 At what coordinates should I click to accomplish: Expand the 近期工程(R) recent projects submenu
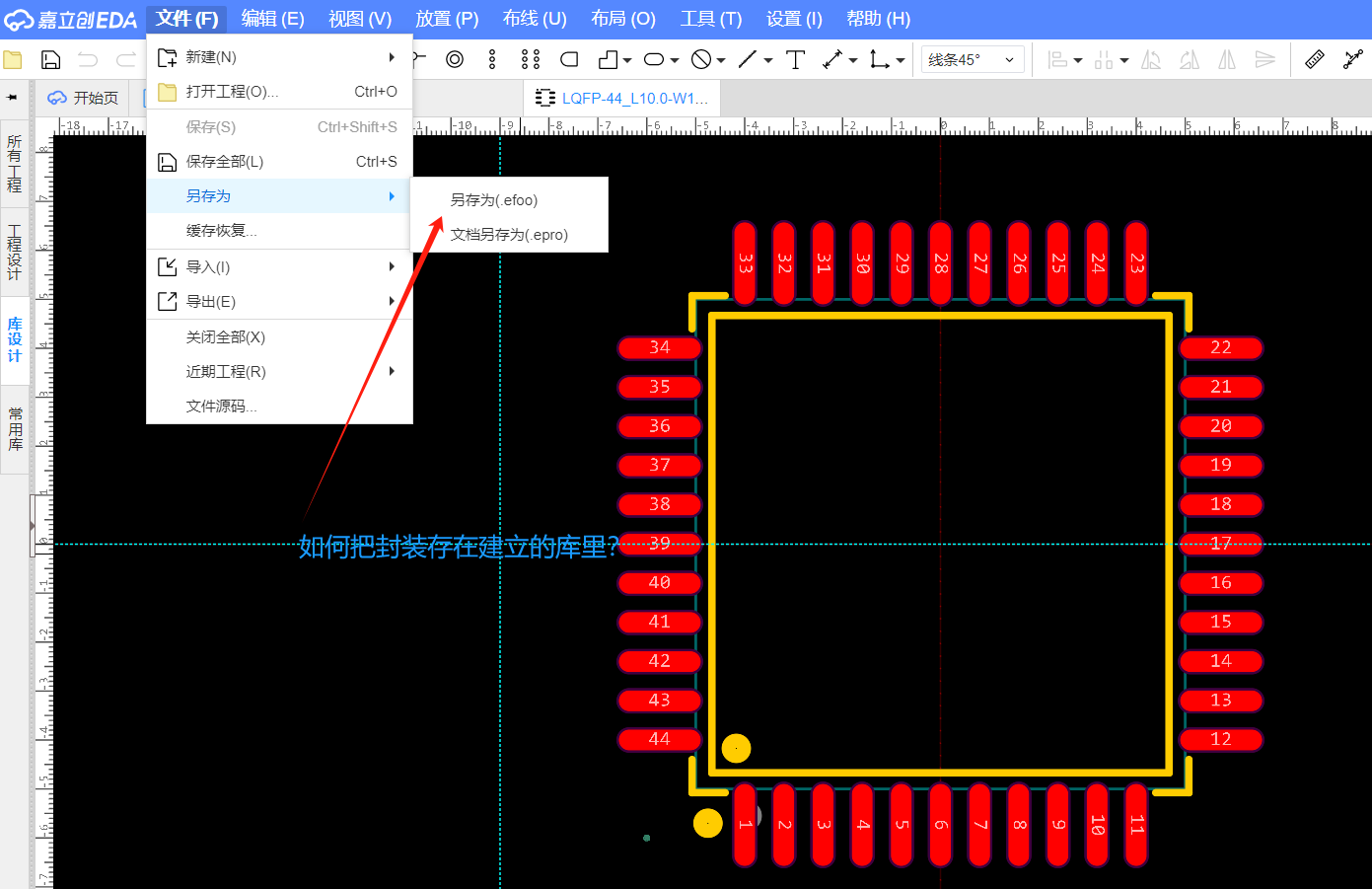click(x=279, y=372)
